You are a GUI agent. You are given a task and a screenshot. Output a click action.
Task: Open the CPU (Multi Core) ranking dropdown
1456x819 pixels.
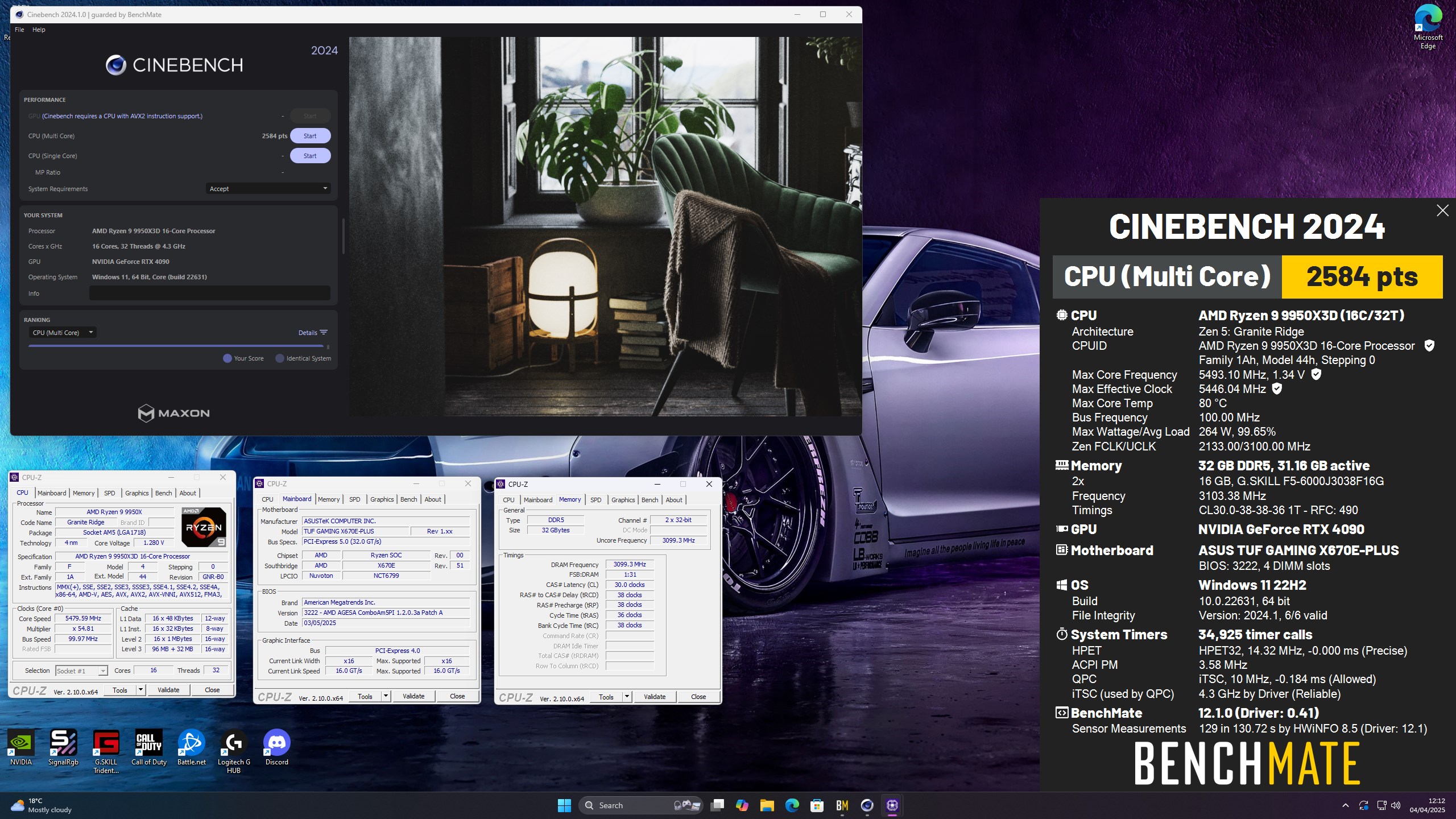[x=62, y=333]
